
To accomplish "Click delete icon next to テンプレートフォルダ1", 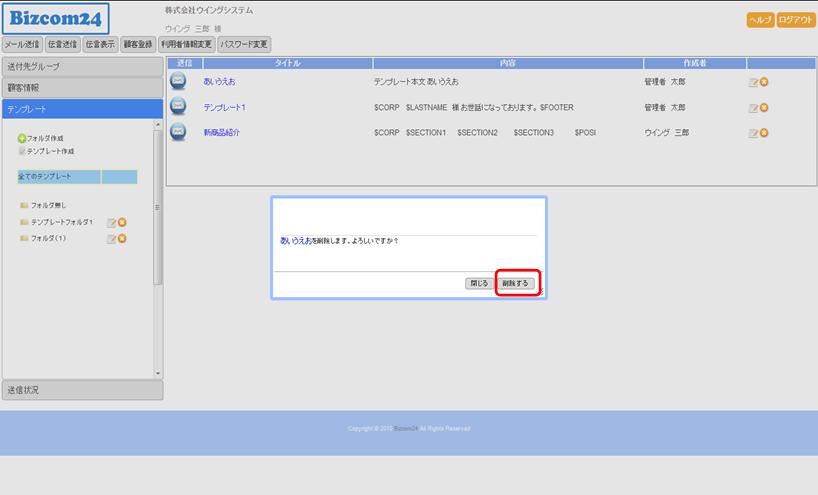I will coord(122,222).
